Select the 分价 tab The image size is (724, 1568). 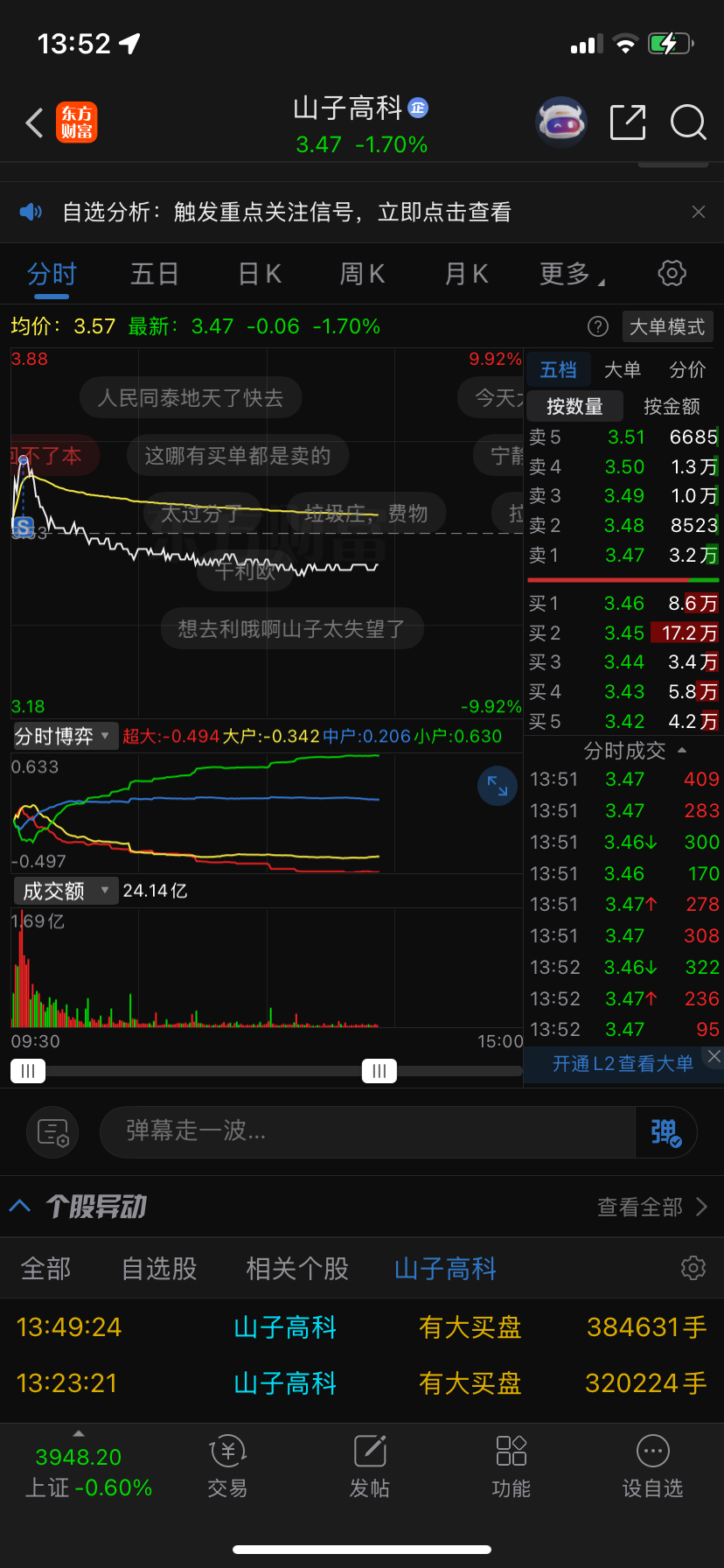tap(687, 370)
